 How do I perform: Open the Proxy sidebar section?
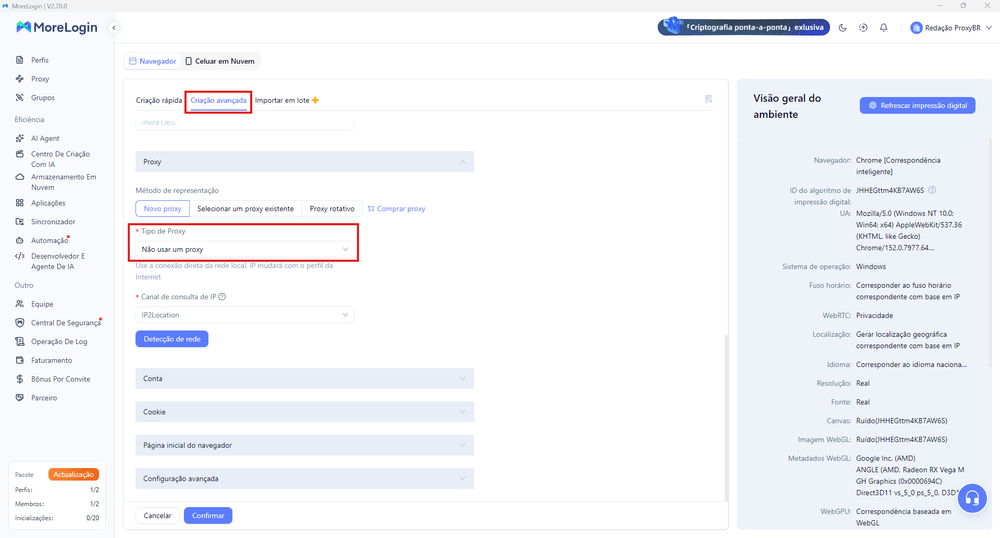pos(40,79)
